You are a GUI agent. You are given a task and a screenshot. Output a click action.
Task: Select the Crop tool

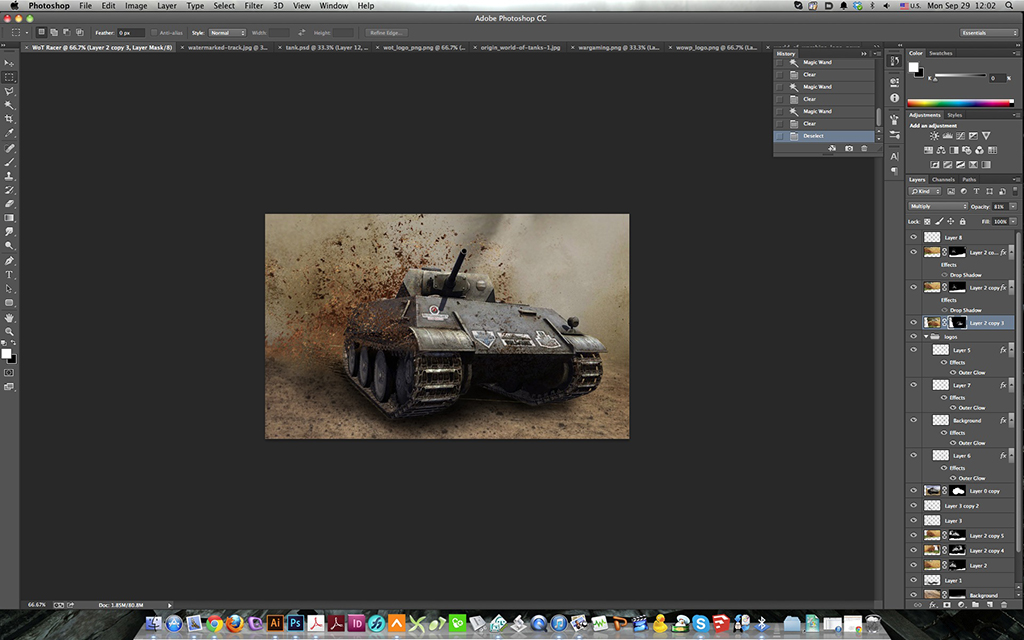[x=9, y=119]
